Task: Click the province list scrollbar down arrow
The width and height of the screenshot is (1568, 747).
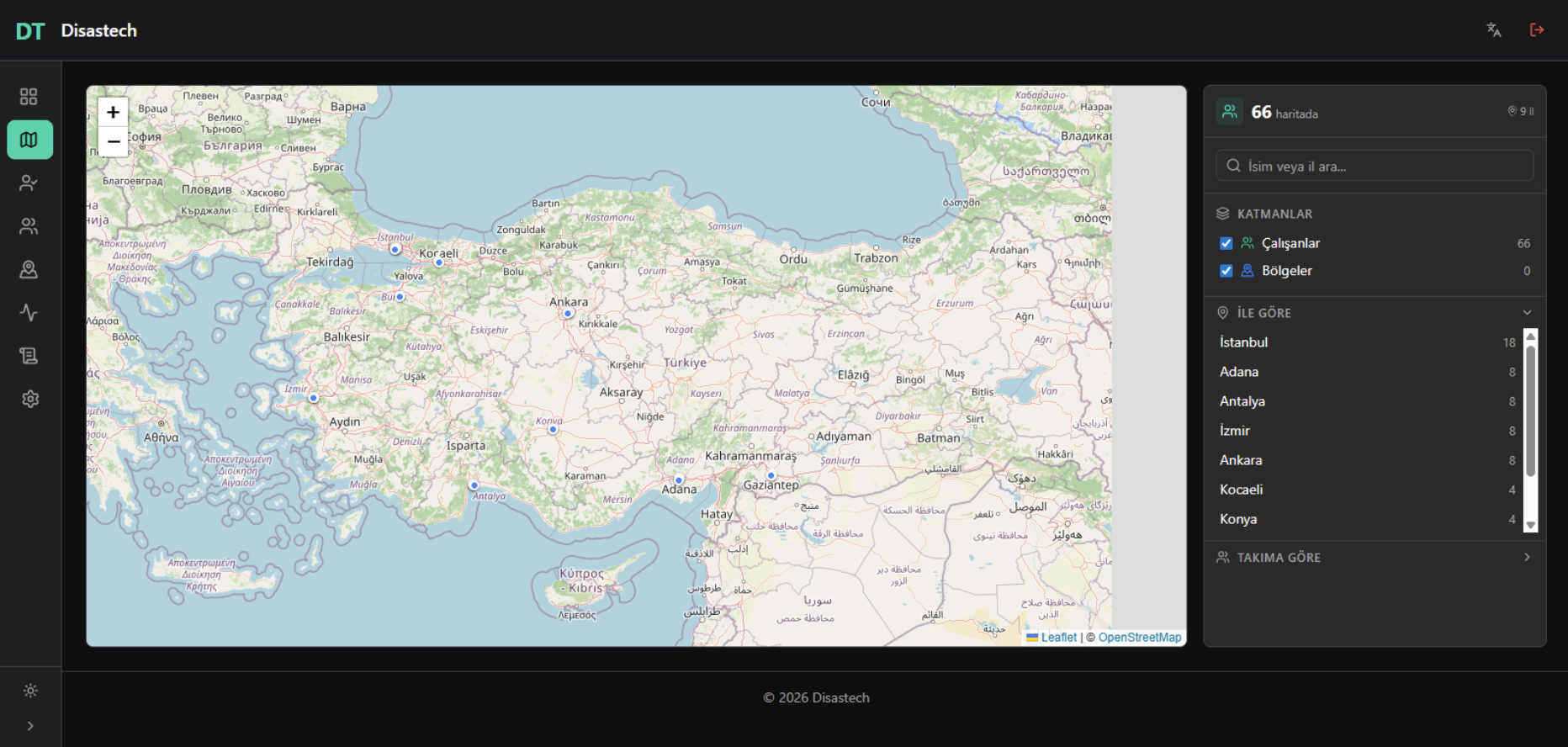Action: pos(1531,525)
